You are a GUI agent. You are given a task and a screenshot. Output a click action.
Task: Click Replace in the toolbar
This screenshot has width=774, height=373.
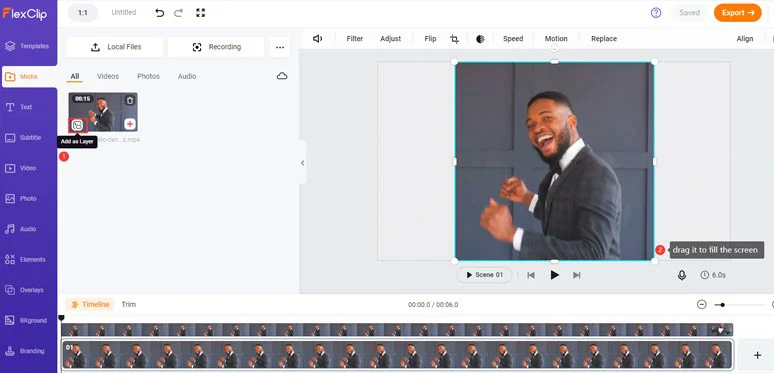[604, 38]
